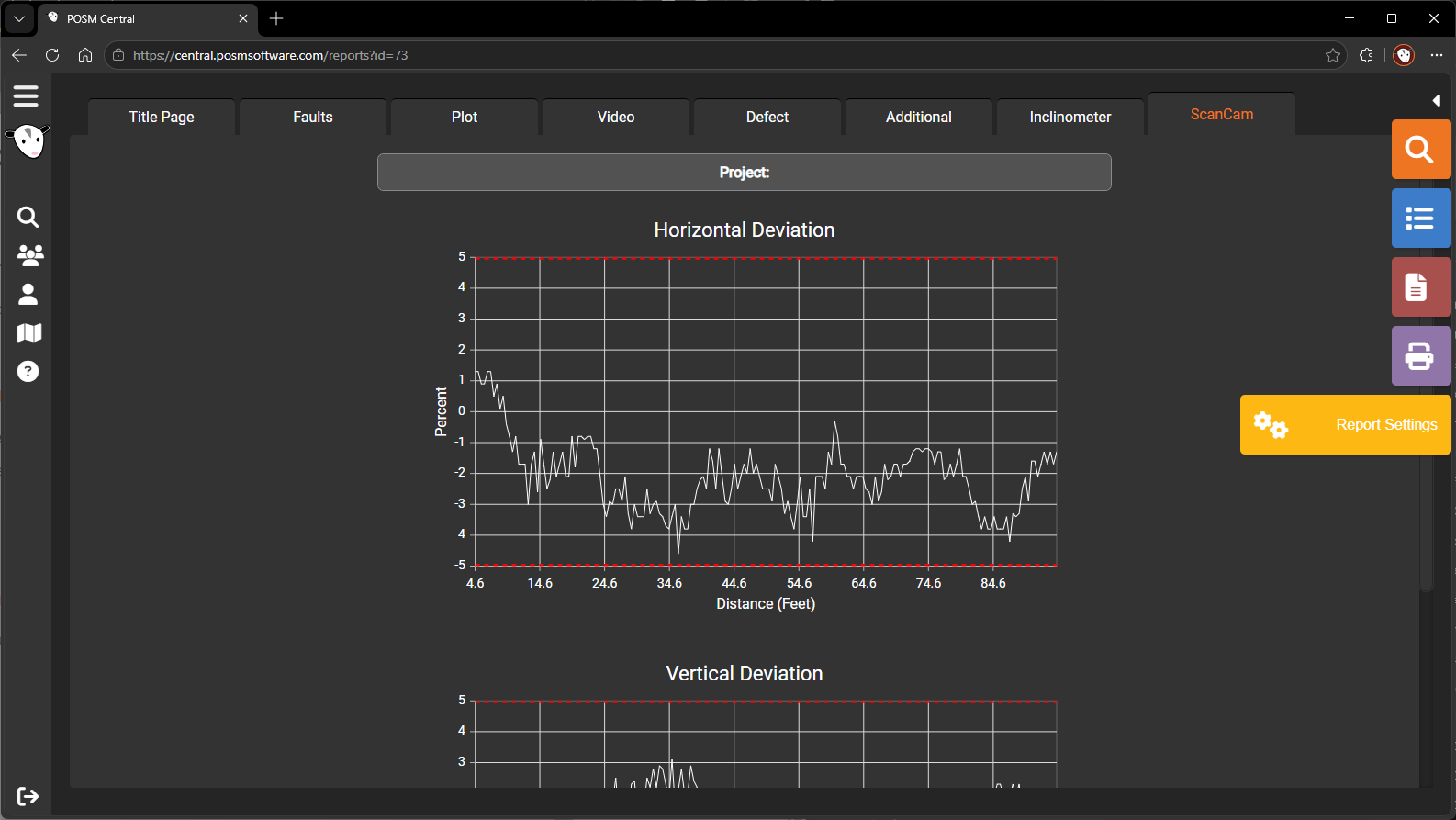The width and height of the screenshot is (1456, 820).
Task: Open search from the left sidebar
Action: click(x=28, y=217)
